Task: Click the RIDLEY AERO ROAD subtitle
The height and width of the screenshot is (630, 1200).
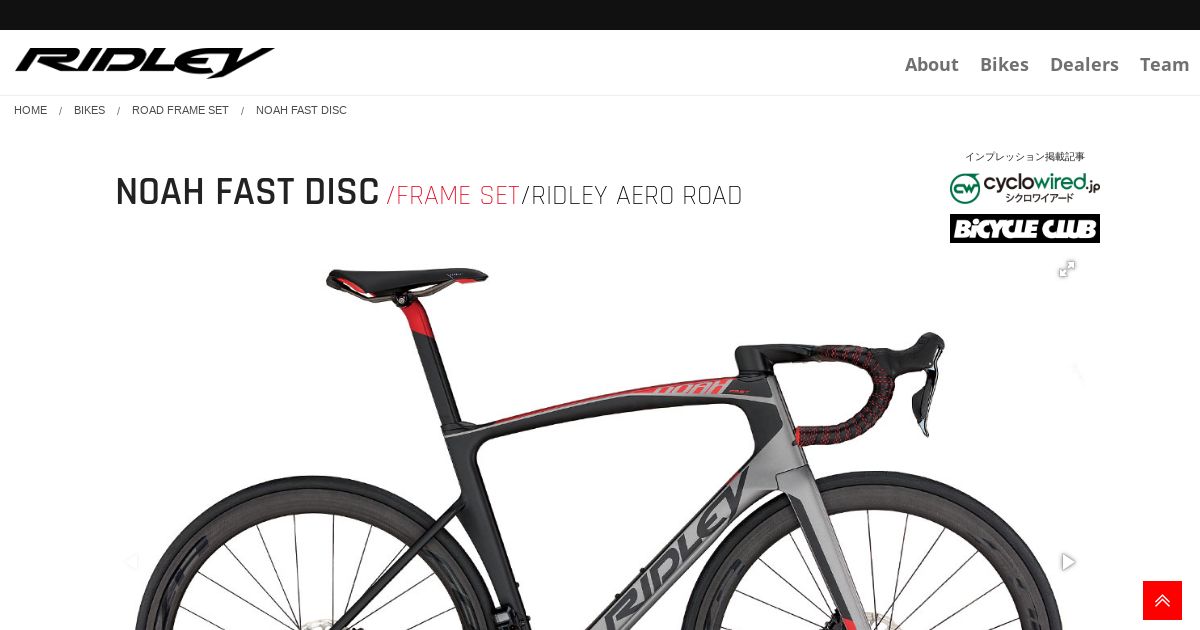Action: 637,196
